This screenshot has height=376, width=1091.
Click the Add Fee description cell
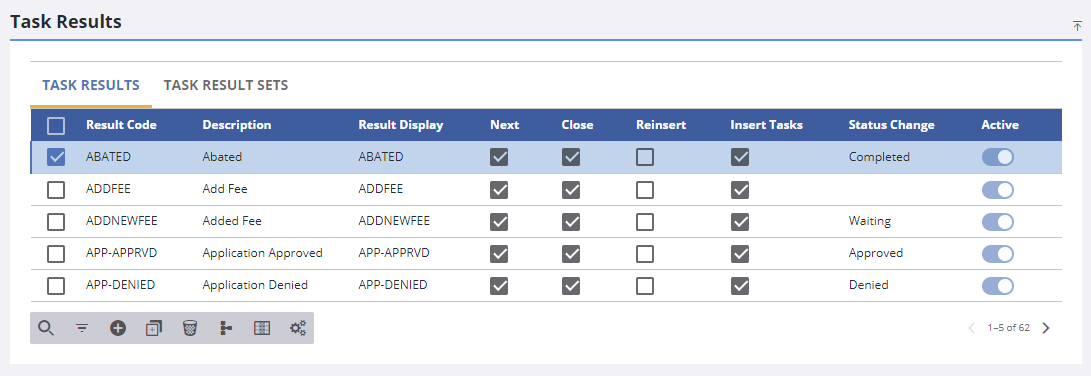225,189
